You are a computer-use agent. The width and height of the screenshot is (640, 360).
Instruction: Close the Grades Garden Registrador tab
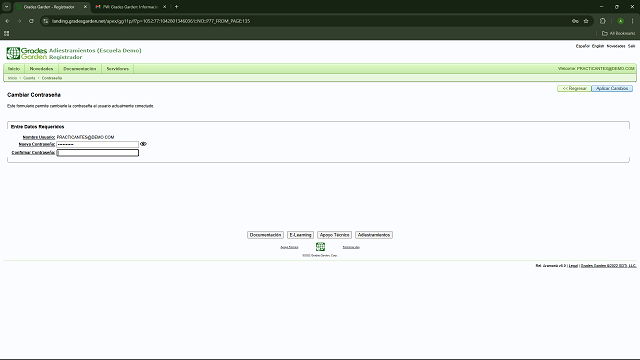point(85,7)
